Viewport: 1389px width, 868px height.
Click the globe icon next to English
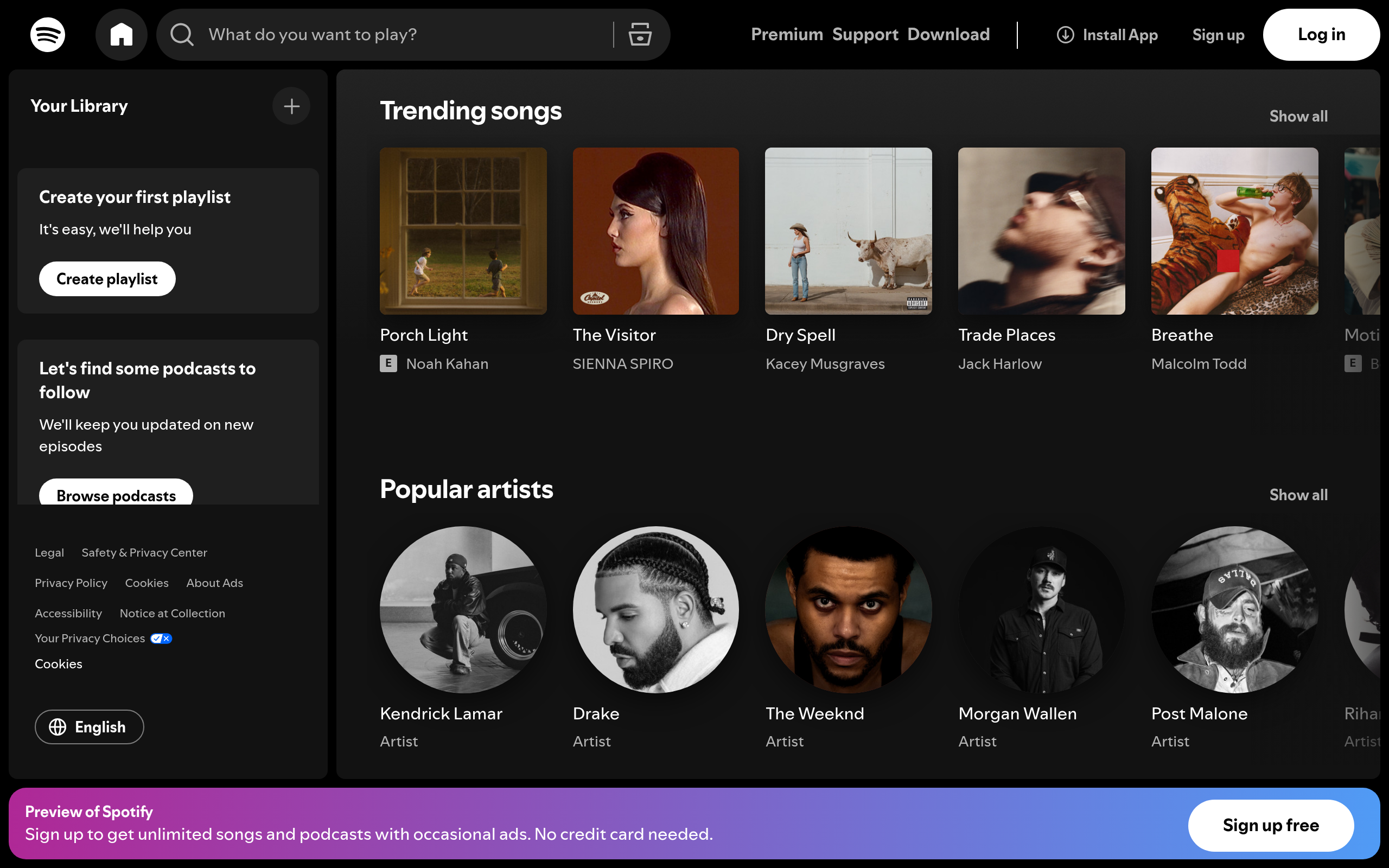[58, 727]
